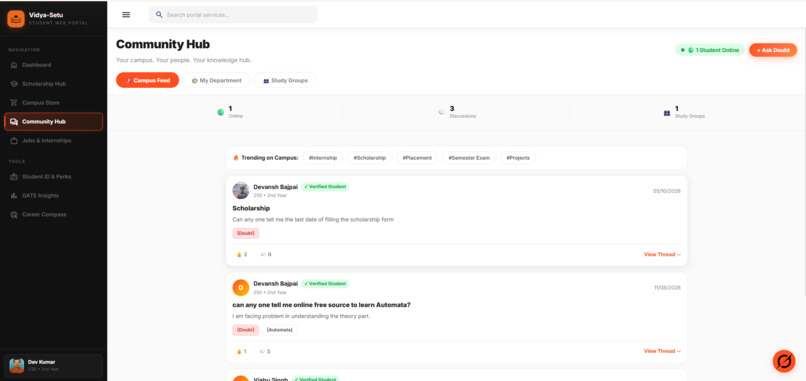Click the Ask Doubt button
This screenshot has height=381, width=806.
773,50
